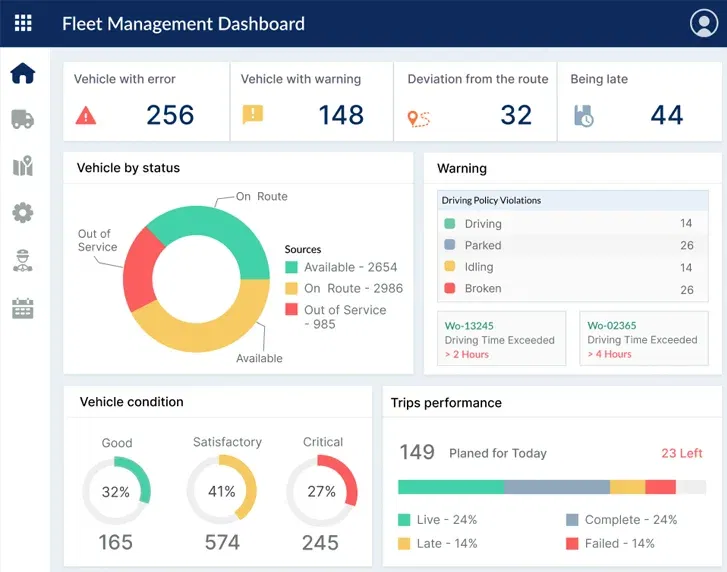Viewport: 727px width, 572px height.
Task: Click the red error triangle icon
Action: (86, 116)
